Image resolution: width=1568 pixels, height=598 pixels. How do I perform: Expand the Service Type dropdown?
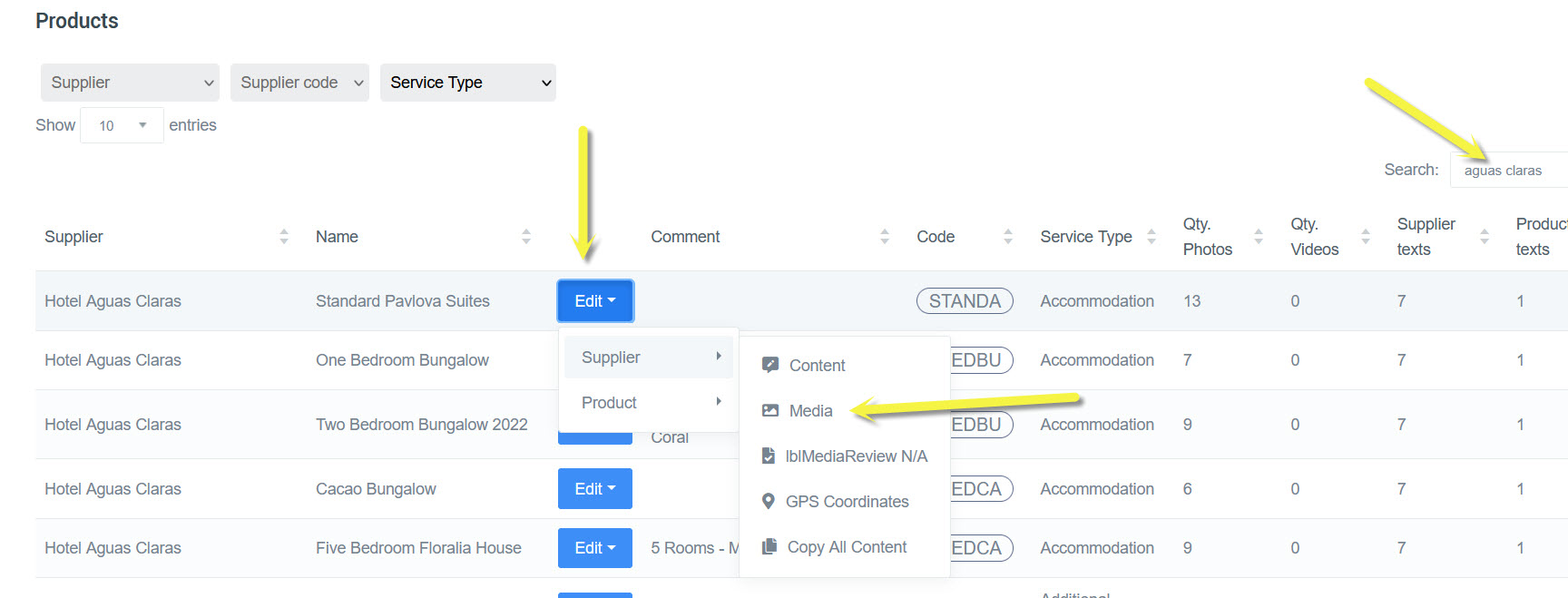[467, 83]
